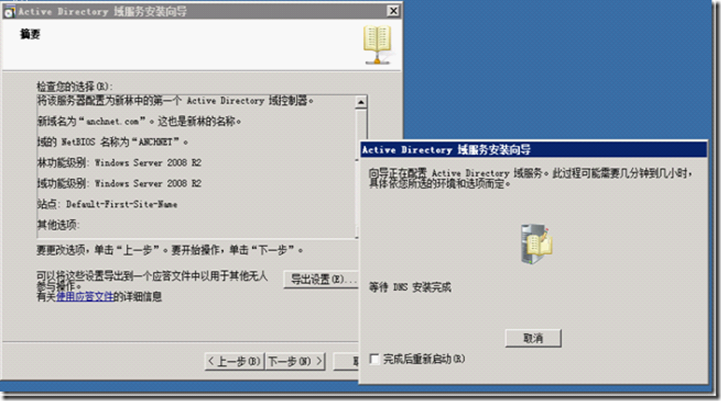Select the Default-First-Site-Name line
721x401 pixels.
(x=107, y=204)
